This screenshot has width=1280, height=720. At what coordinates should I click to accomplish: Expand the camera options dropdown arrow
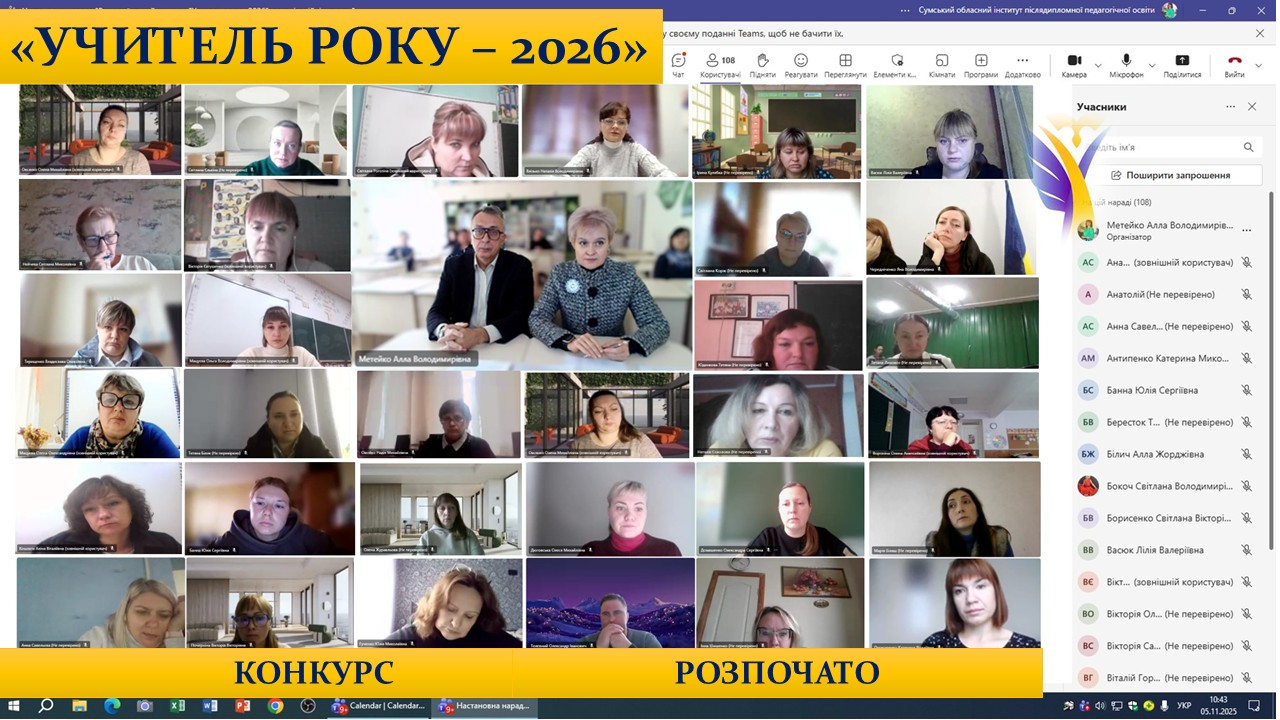point(1098,66)
